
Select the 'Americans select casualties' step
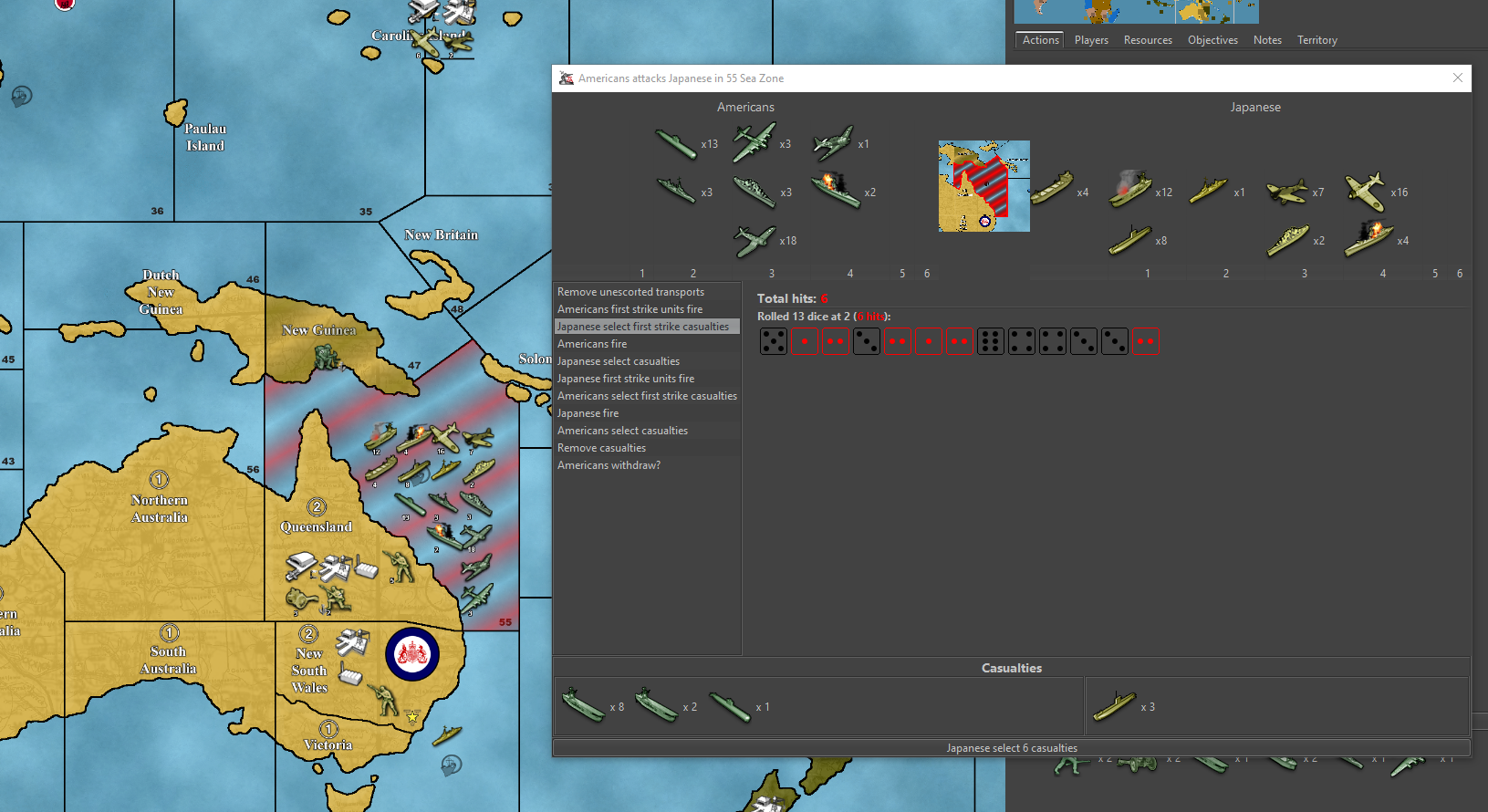(648, 431)
